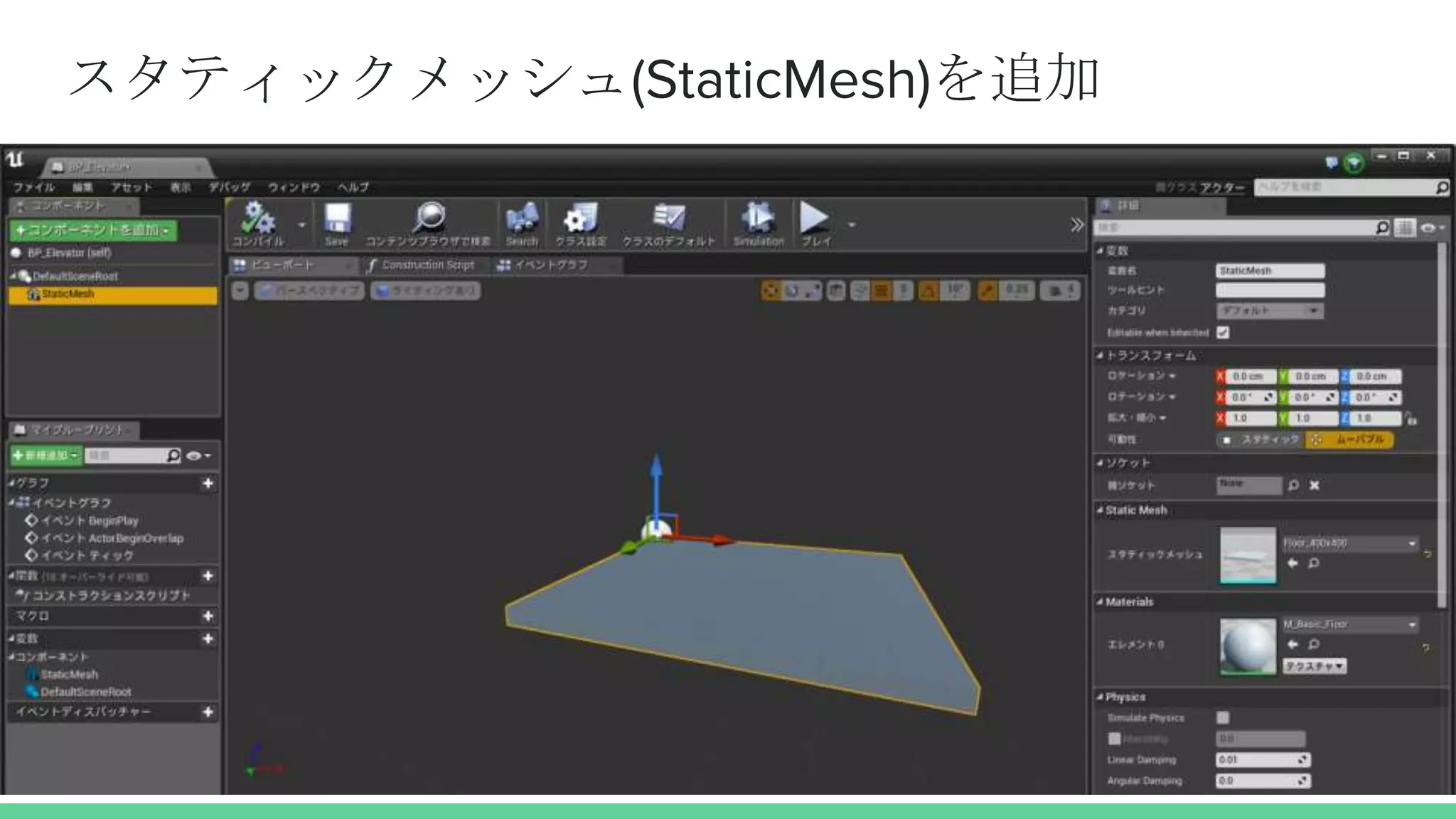Click the surface snapping icon
Image resolution: width=1456 pixels, height=819 pixels.
coord(860,291)
